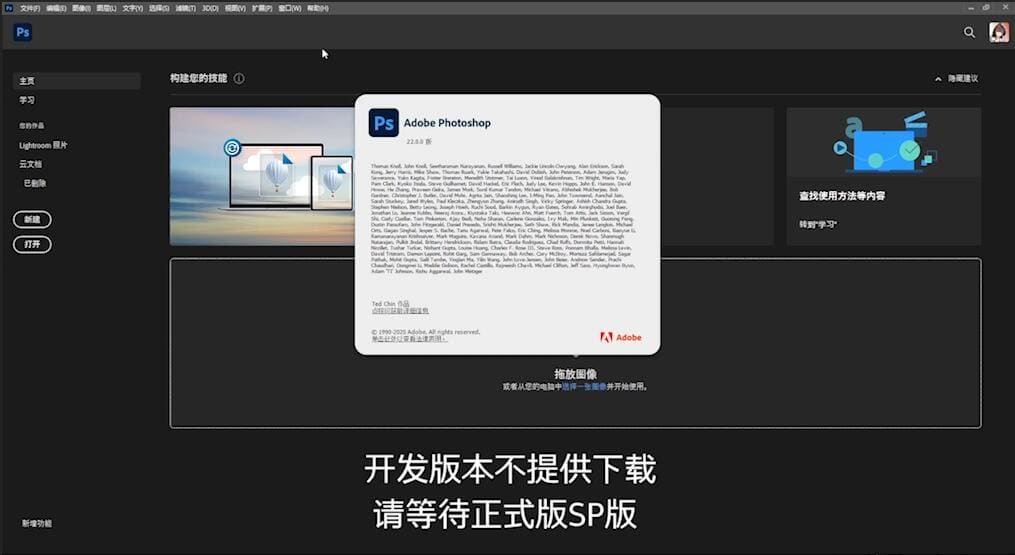
Task: Open Lightroom 照片 in the sidebar
Action: click(43, 146)
